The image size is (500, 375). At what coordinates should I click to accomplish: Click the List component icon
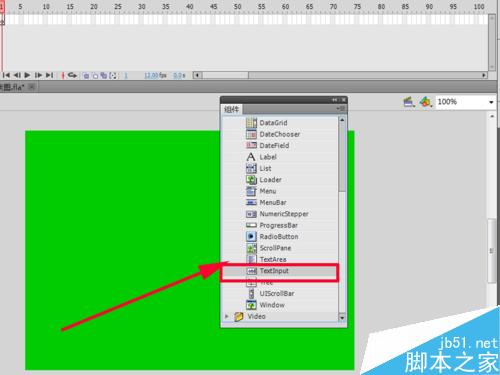[251, 168]
